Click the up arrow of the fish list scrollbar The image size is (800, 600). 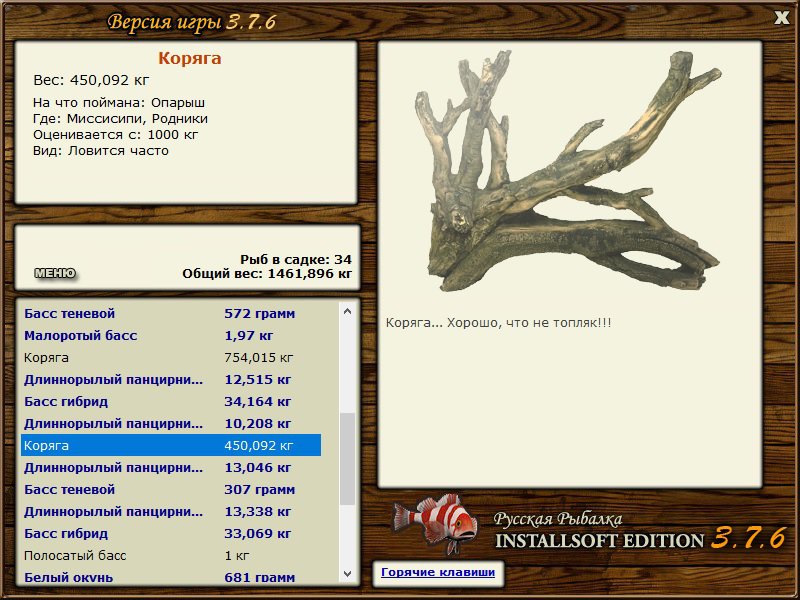point(347,311)
